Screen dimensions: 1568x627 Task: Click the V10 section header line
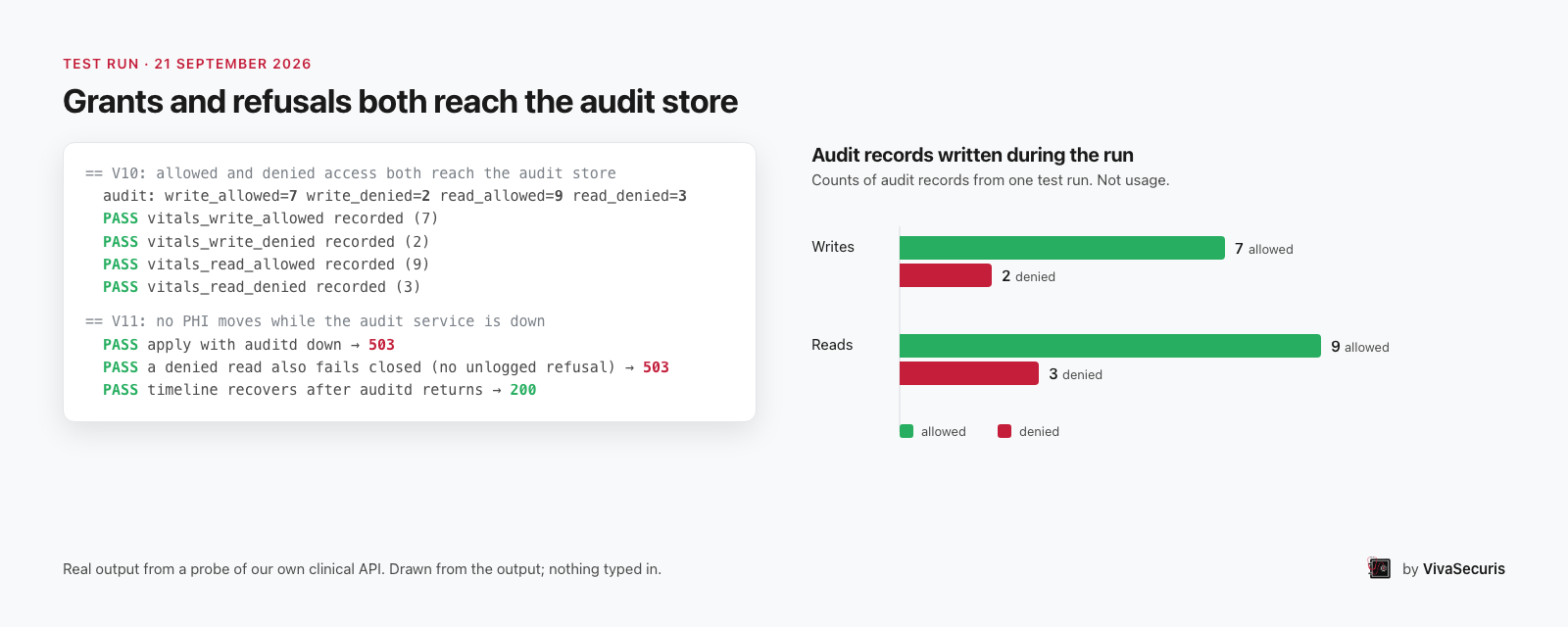[x=351, y=173]
